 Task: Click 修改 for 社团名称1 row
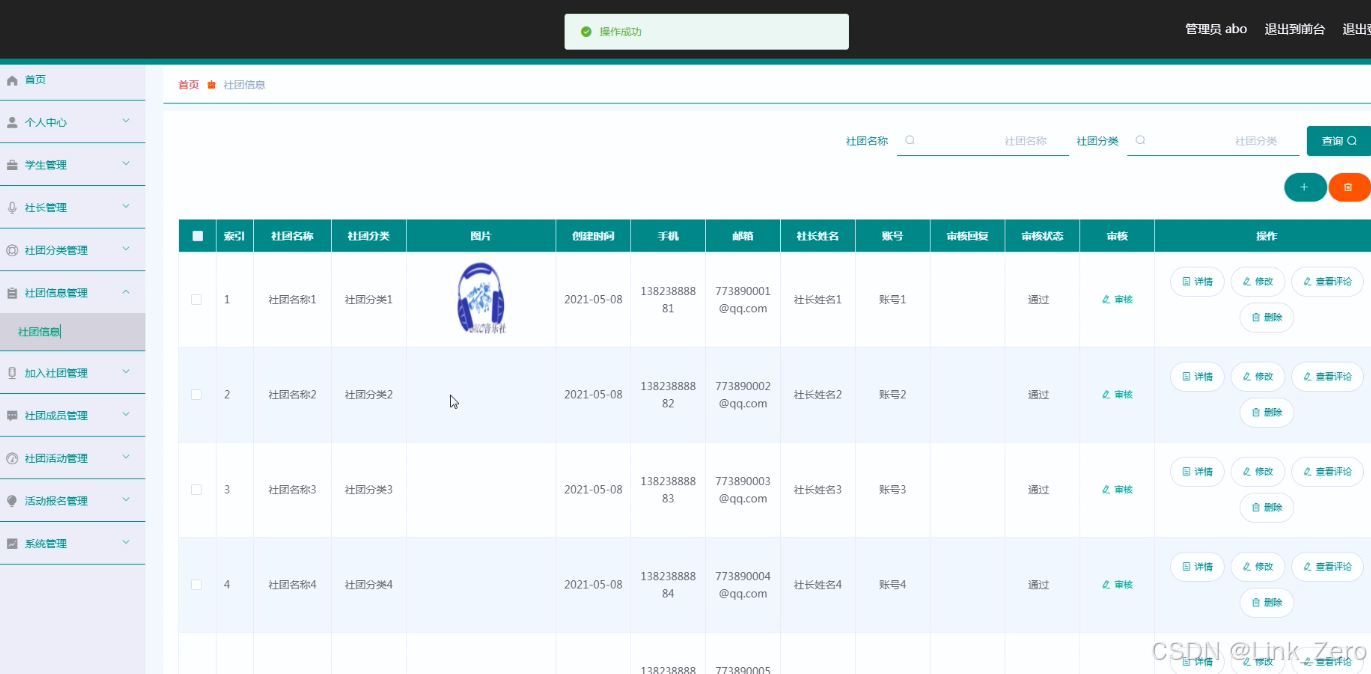1258,282
